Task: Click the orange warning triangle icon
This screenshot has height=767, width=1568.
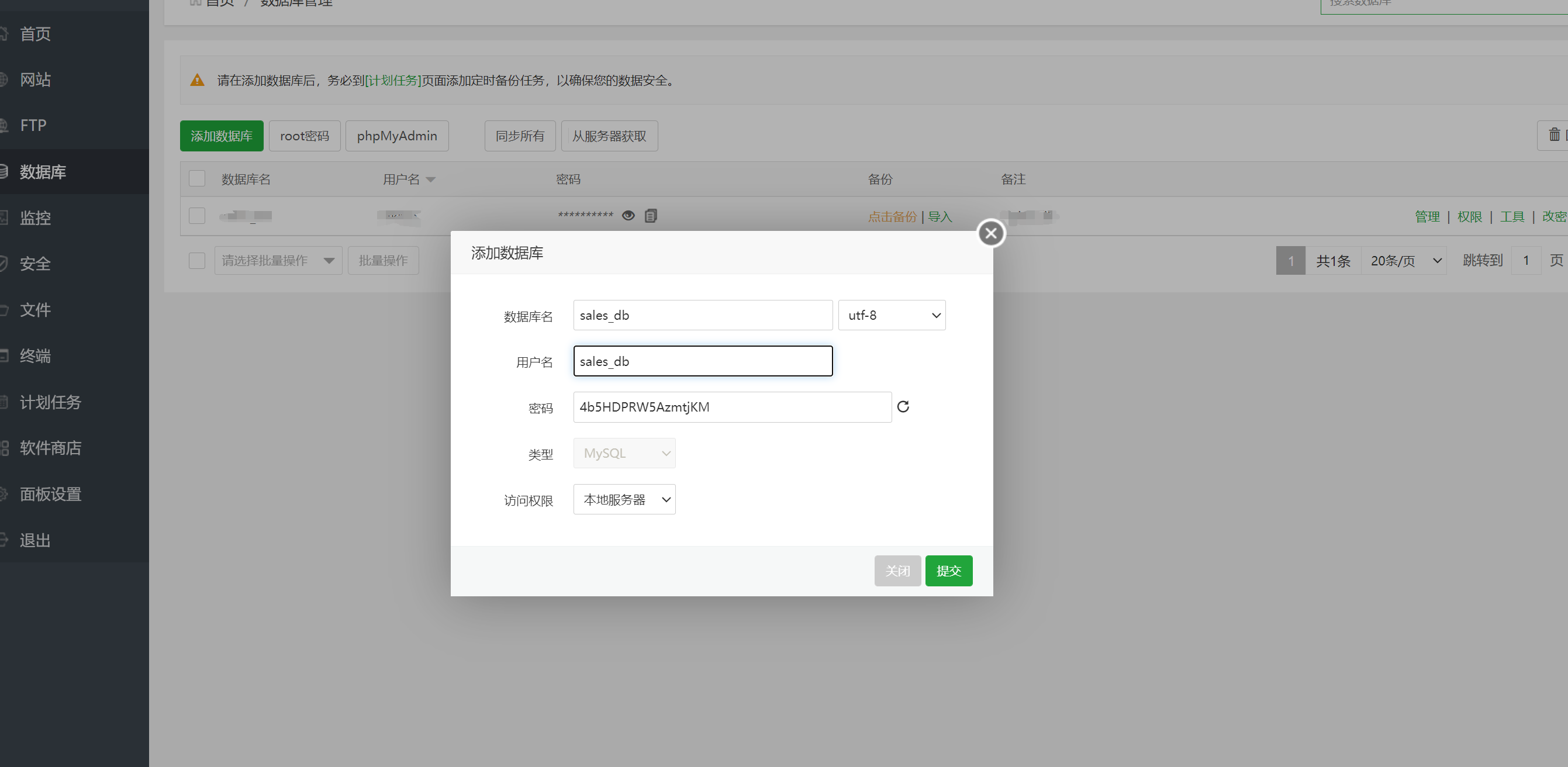Action: (197, 80)
